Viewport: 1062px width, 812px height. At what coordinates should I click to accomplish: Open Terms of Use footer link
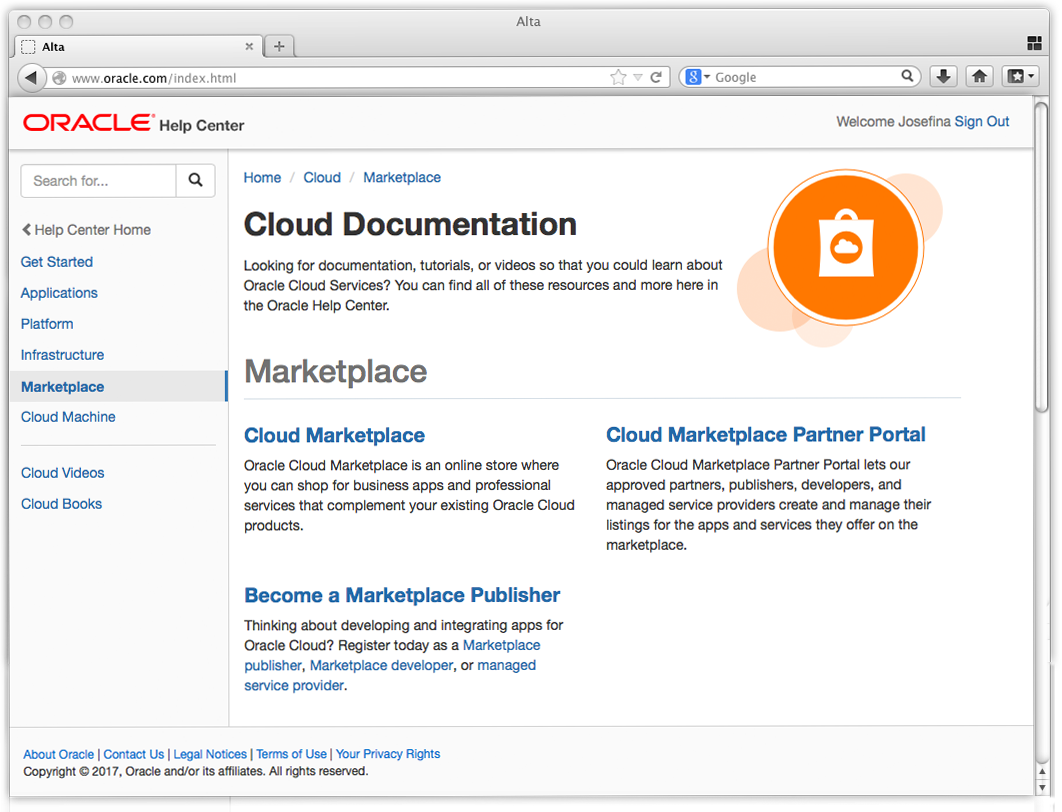pos(291,754)
